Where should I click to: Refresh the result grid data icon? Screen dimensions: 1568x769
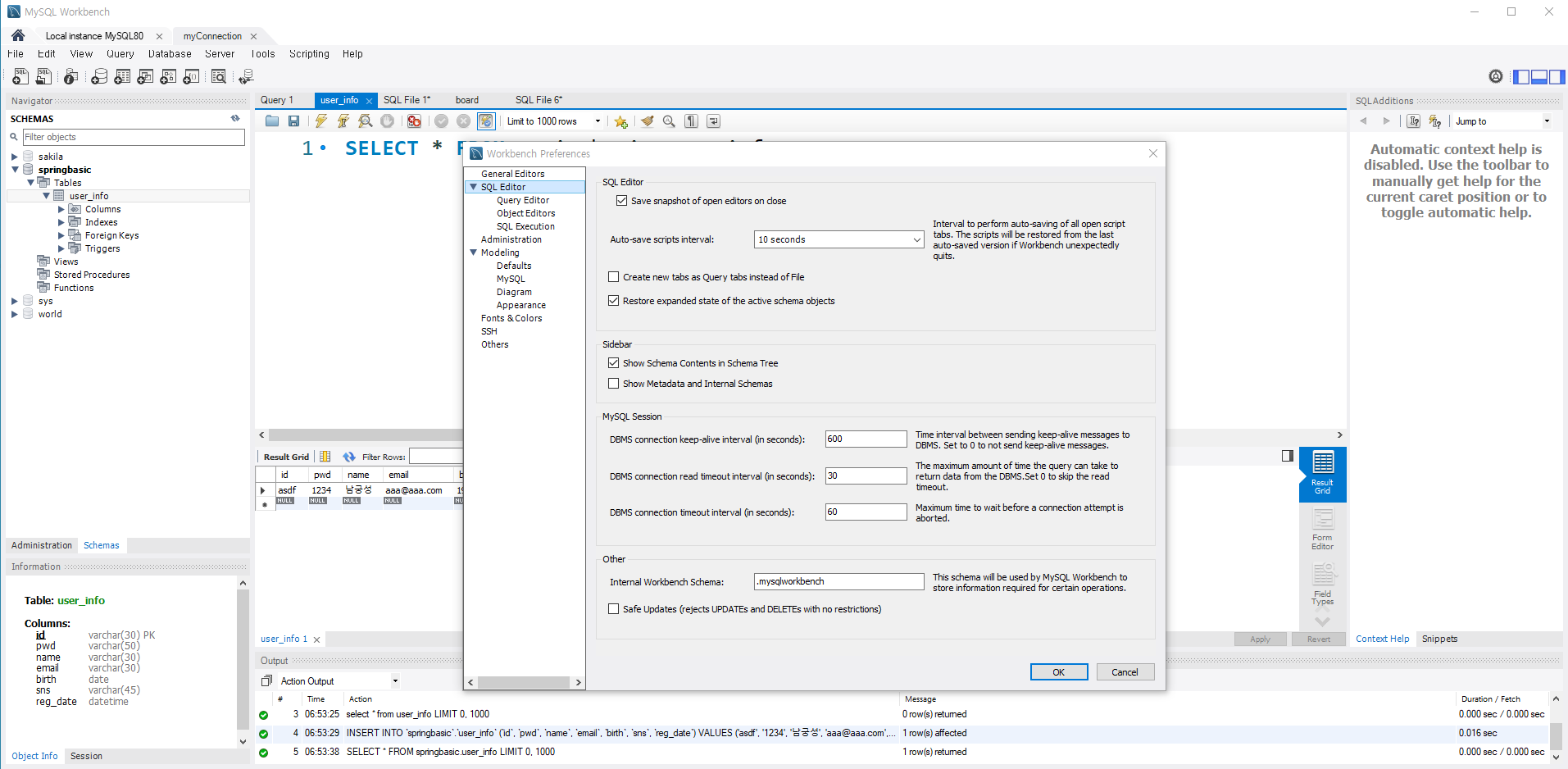(x=349, y=457)
